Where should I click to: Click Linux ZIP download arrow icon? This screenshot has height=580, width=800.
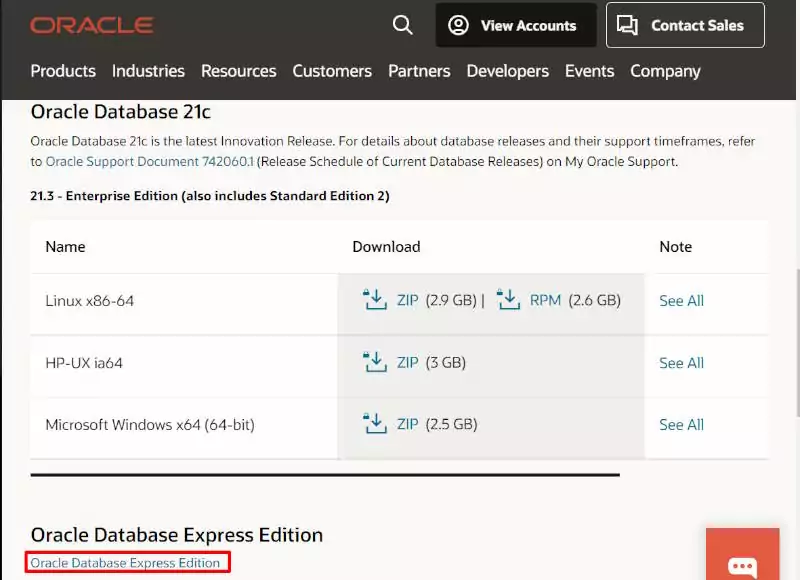point(375,300)
